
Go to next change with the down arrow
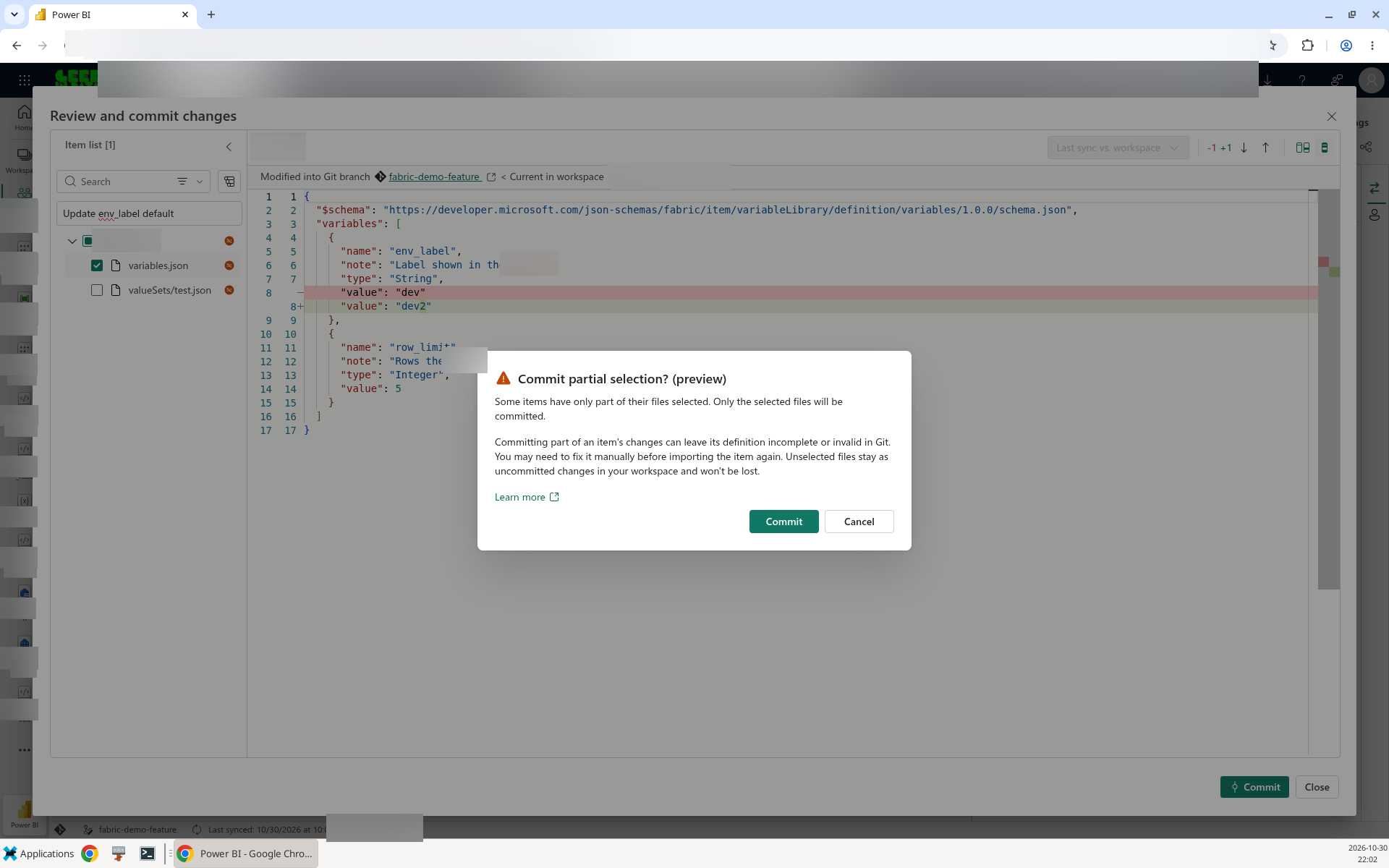tap(1244, 148)
